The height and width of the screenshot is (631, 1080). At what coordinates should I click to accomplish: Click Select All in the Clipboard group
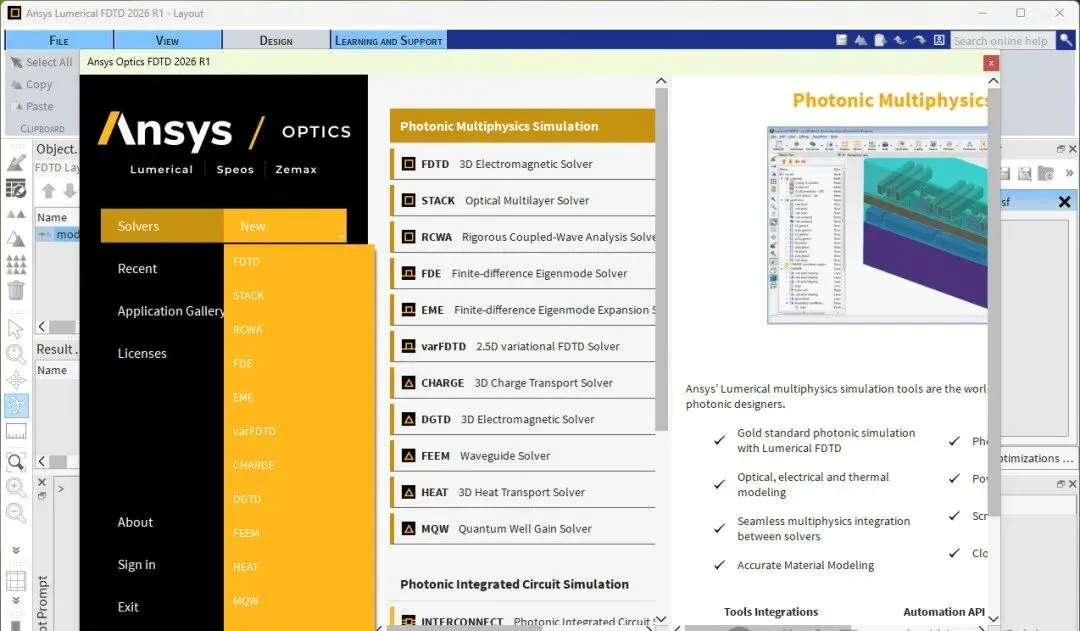pyautogui.click(x=42, y=62)
